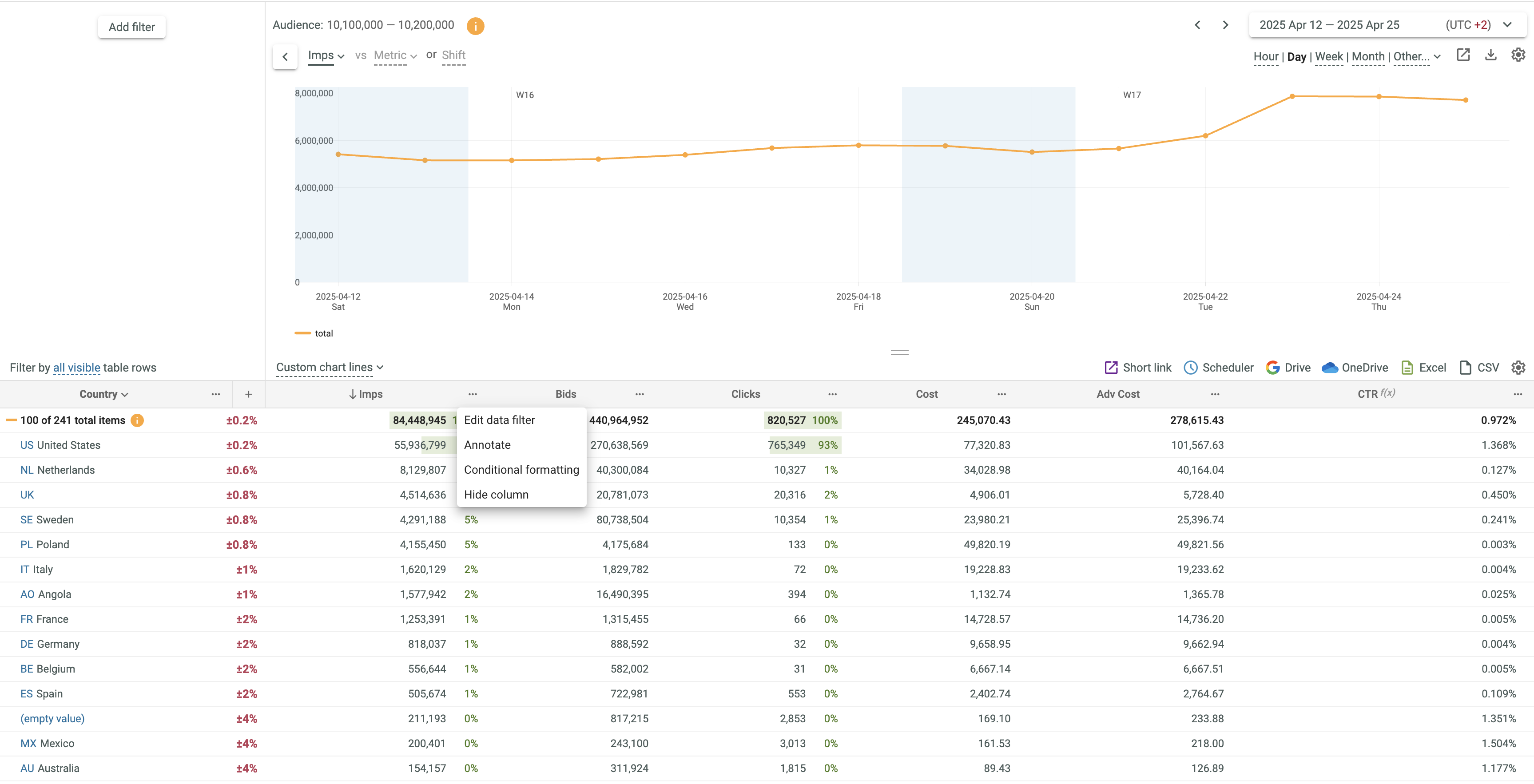Export table to OneDrive
Image resolution: width=1534 pixels, height=784 pixels.
(x=1355, y=368)
